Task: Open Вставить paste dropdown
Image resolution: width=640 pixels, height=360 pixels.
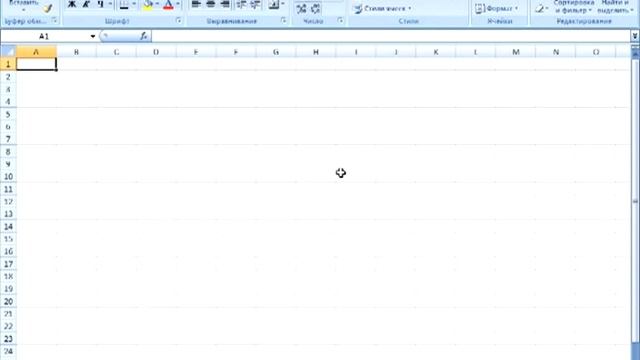Action: pos(24,6)
